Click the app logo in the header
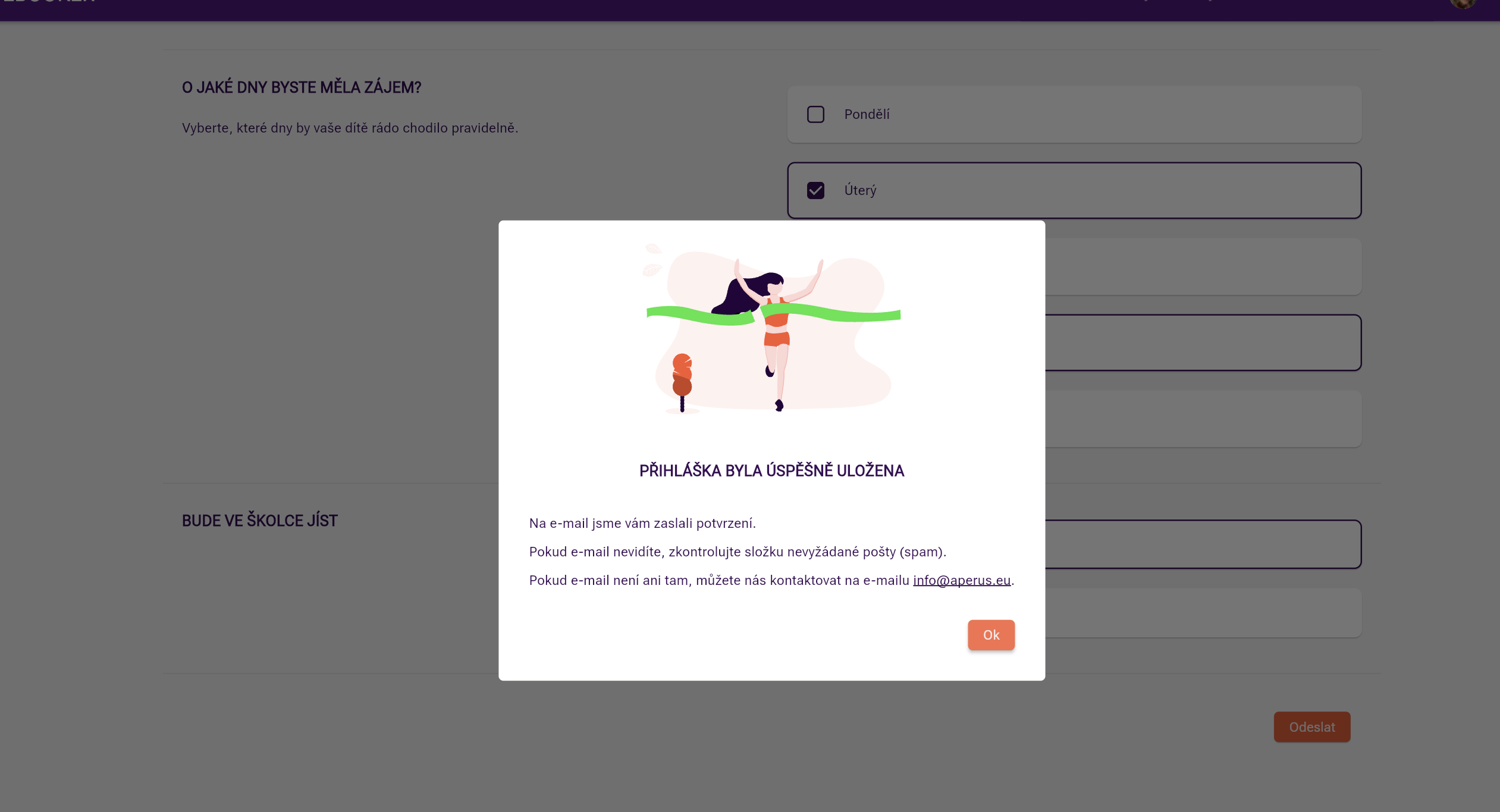The height and width of the screenshot is (812, 1500). pyautogui.click(x=48, y=2)
